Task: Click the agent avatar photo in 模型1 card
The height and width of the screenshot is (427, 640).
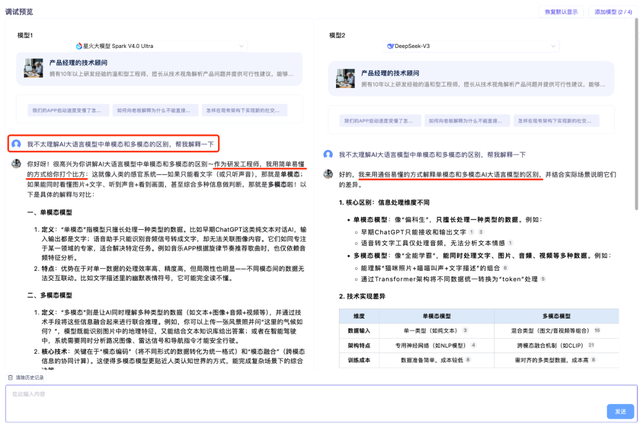Action: point(33,68)
